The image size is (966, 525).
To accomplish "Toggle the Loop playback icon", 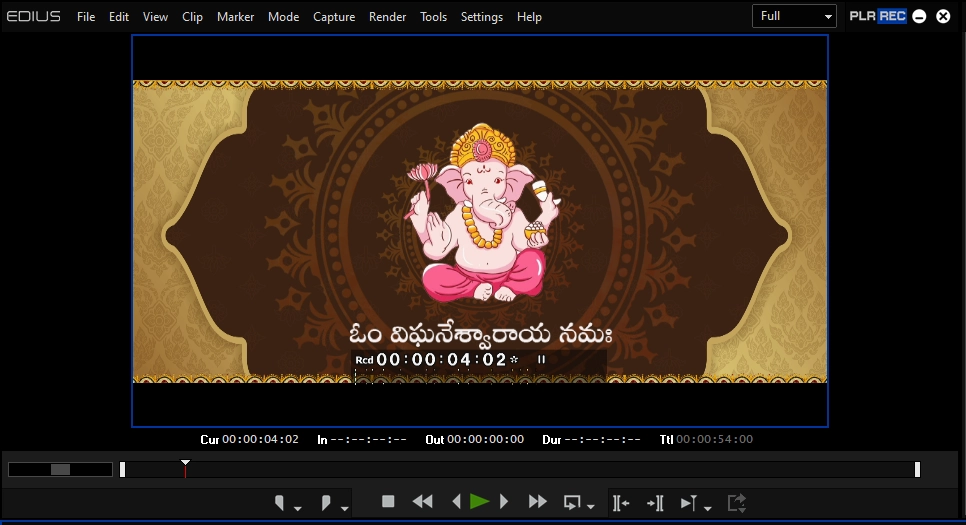I will tap(572, 503).
